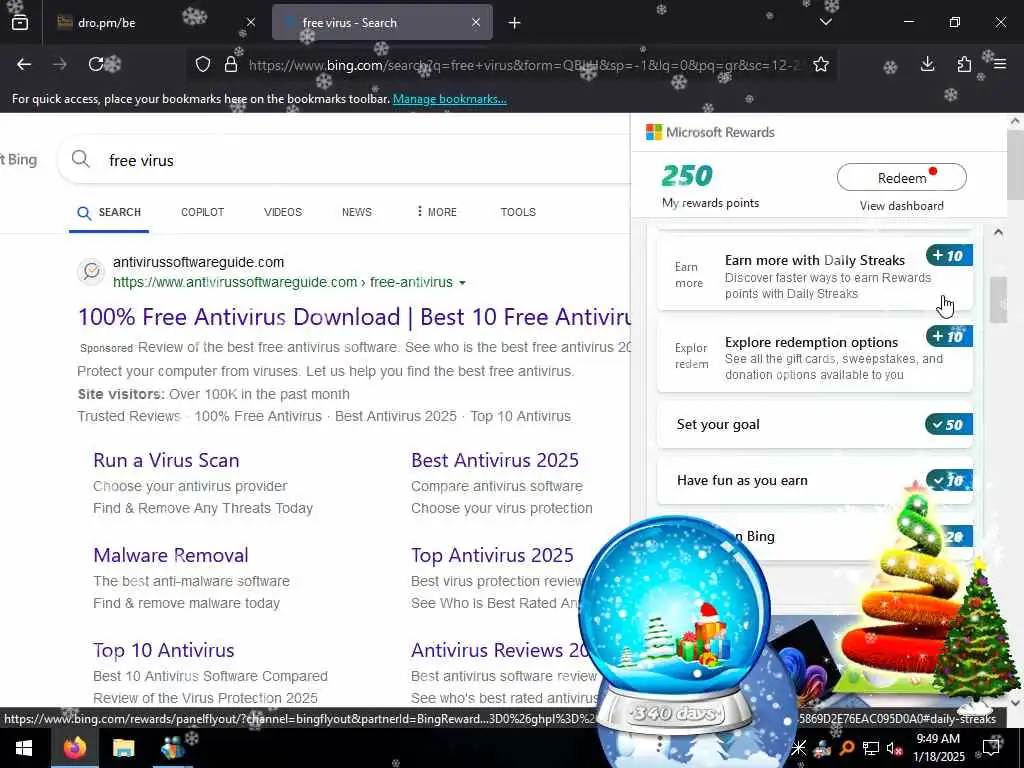Open the Run a Virus Scan sublink
Image resolution: width=1024 pixels, height=768 pixels.
coord(166,460)
